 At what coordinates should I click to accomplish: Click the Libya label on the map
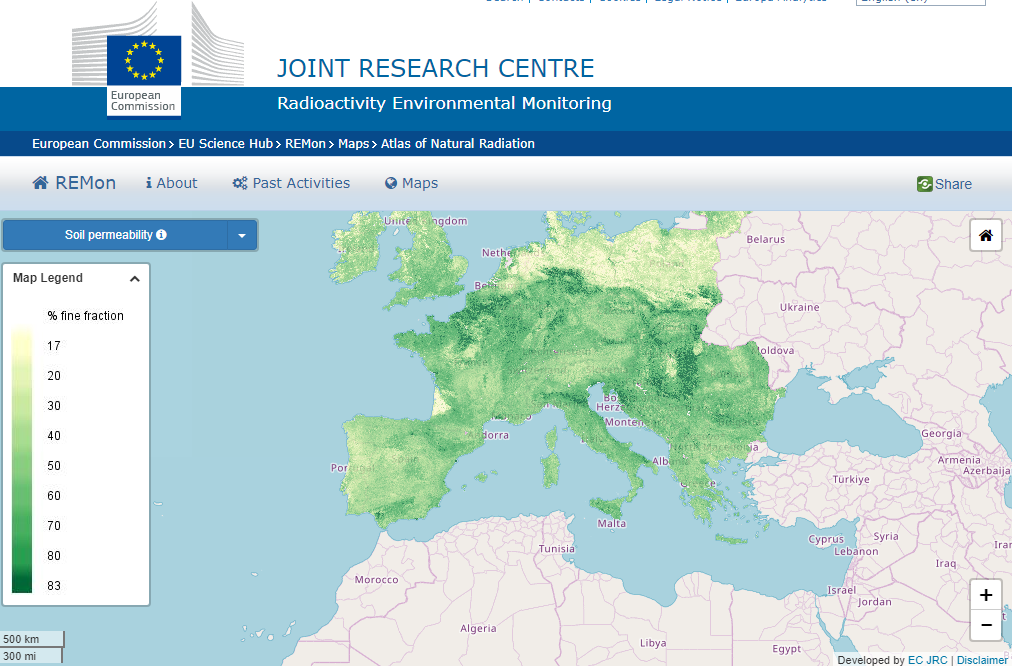653,643
